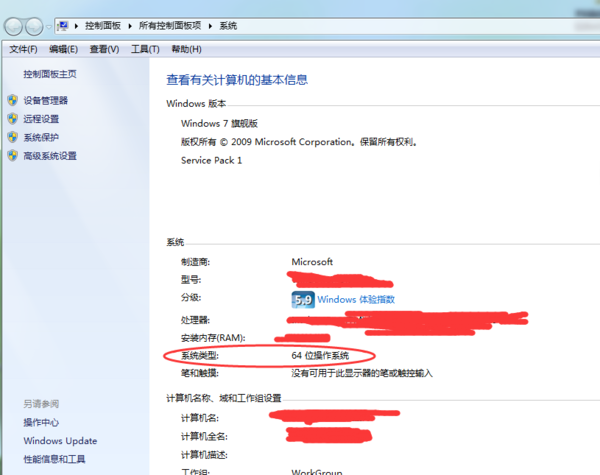
Task: Click shield icon next to 系统保护
Action: (13, 137)
